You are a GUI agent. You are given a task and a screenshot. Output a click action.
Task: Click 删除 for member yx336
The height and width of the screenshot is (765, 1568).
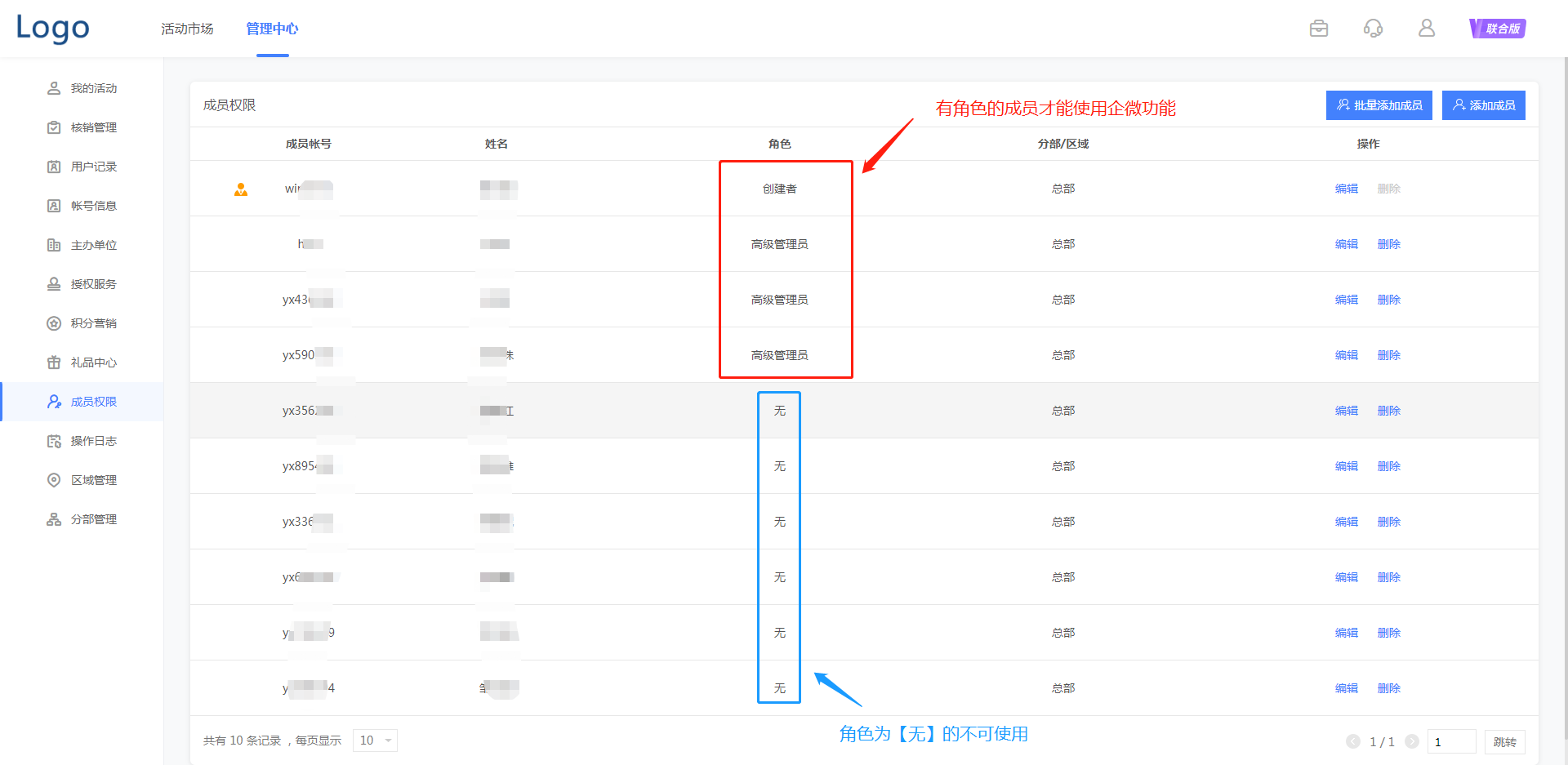[1389, 522]
